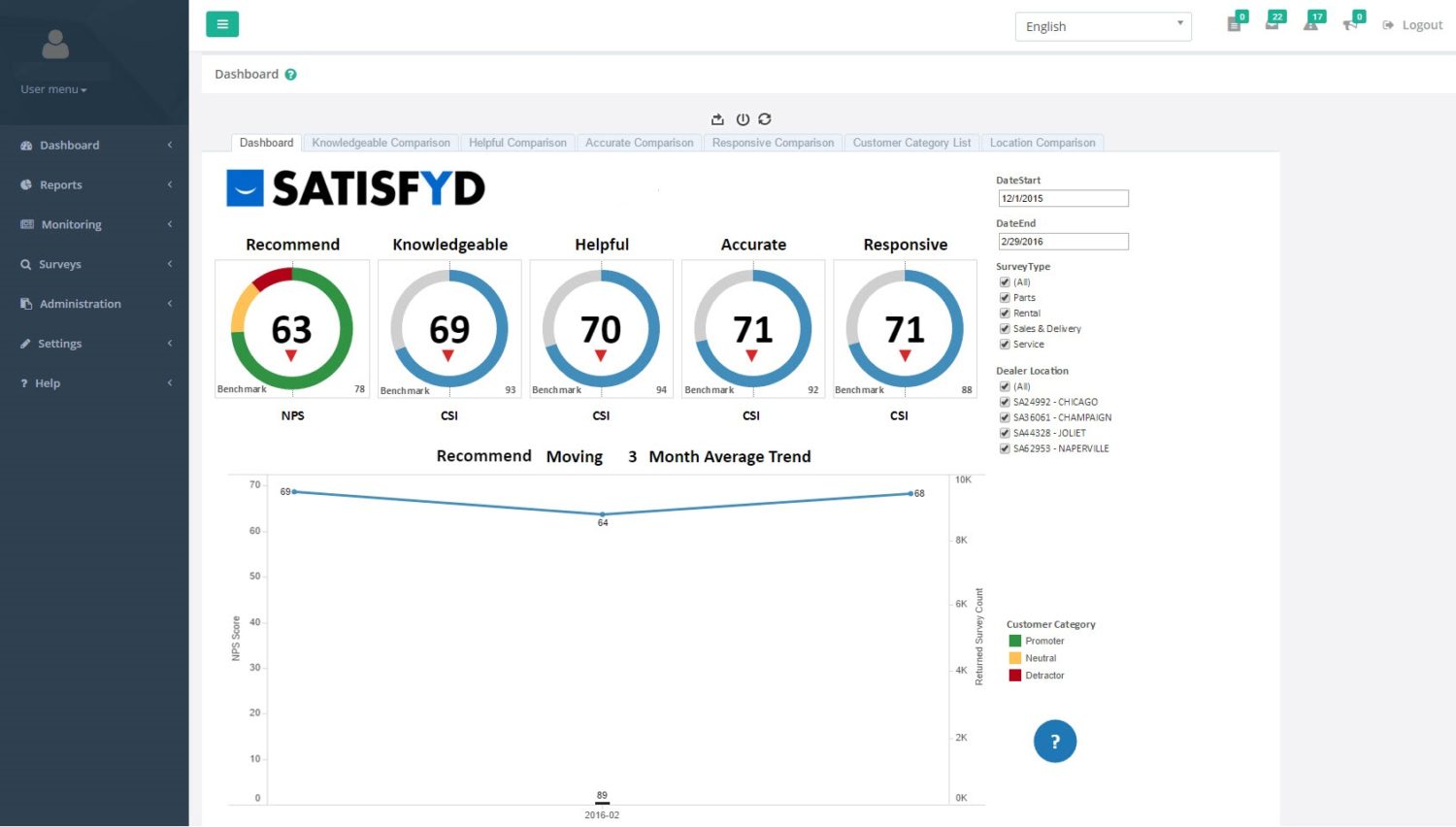Click the DateStart input field
The image size is (1456, 827).
pos(1064,198)
